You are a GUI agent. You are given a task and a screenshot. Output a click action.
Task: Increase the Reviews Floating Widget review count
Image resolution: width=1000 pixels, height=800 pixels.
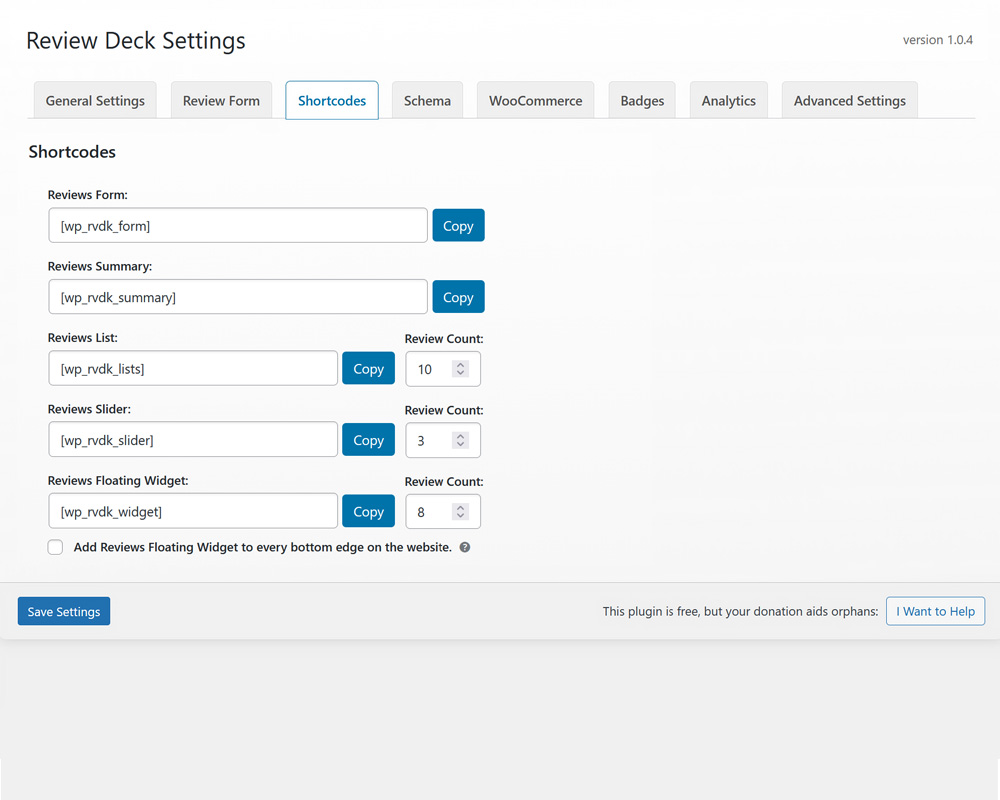click(460, 507)
